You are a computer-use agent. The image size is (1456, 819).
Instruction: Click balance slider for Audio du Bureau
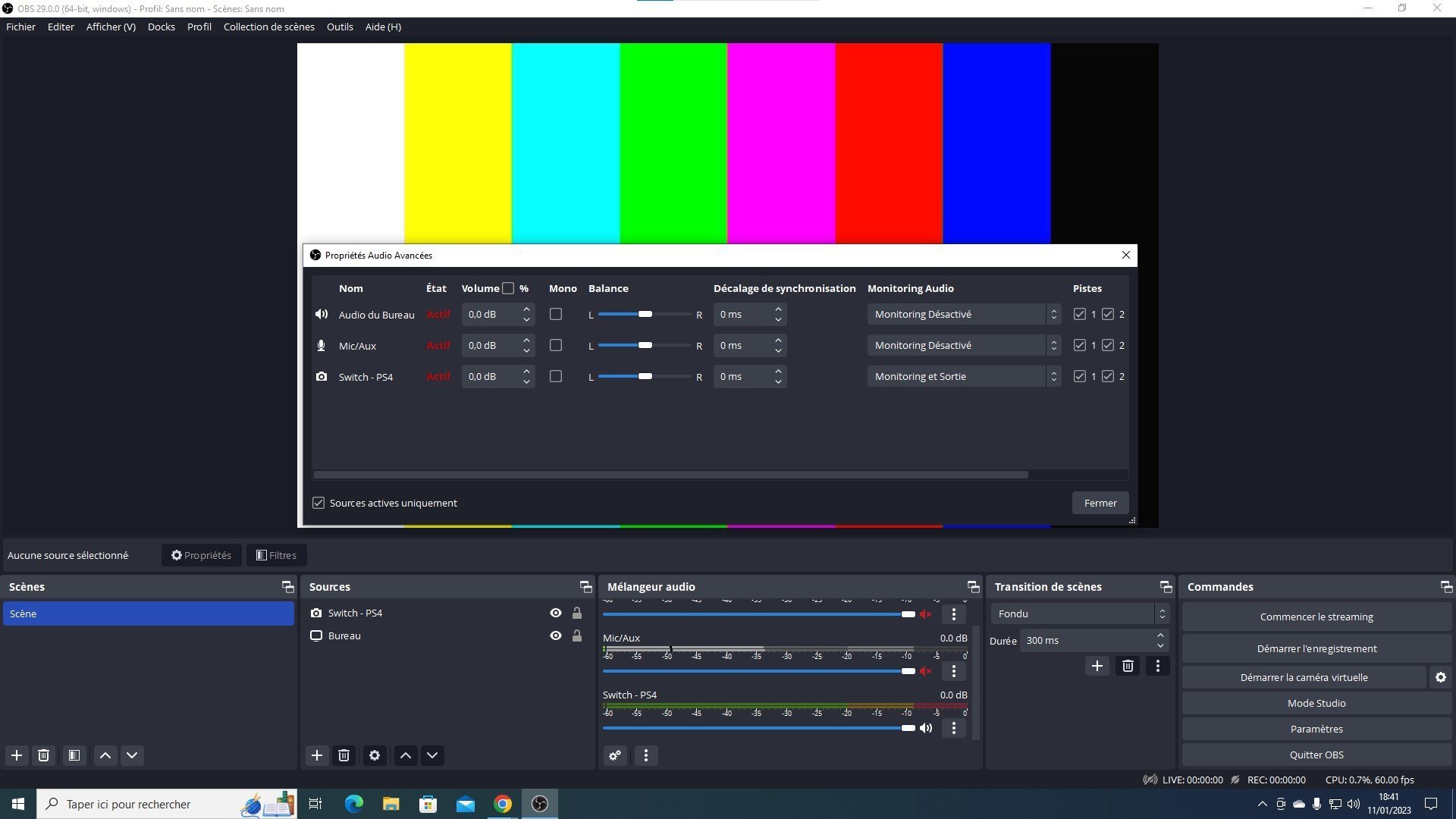tap(645, 314)
